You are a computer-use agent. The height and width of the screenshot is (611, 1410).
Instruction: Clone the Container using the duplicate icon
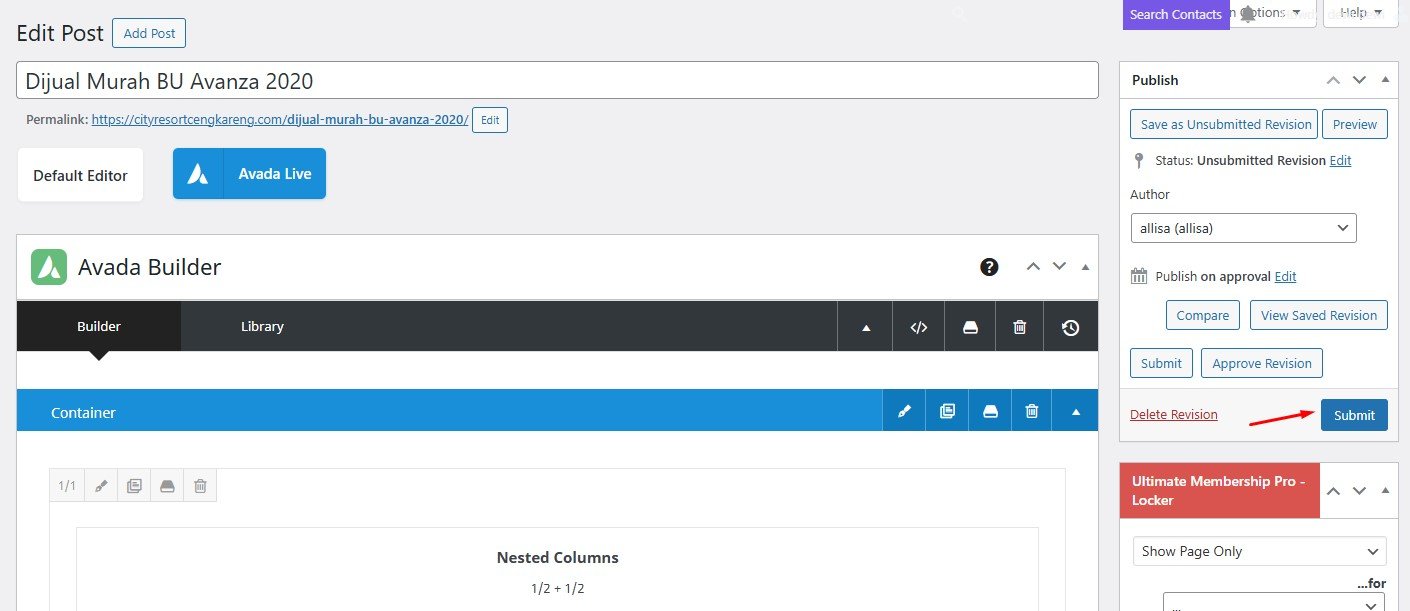(x=947, y=411)
